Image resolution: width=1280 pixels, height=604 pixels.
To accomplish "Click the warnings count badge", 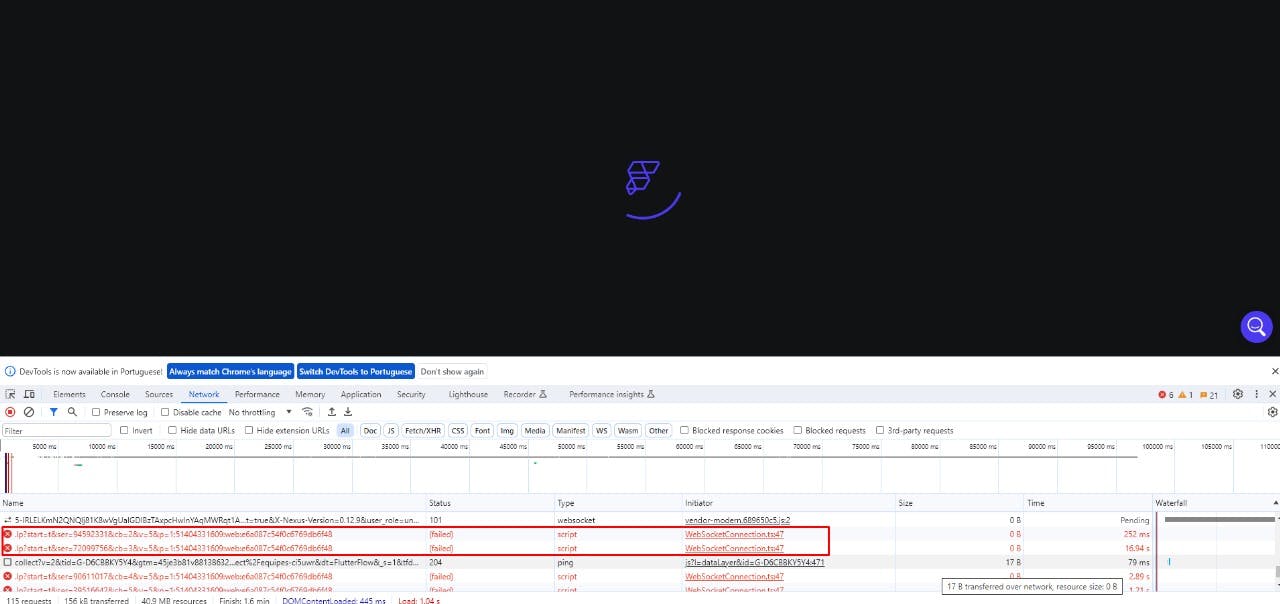I will pyautogui.click(x=1186, y=395).
